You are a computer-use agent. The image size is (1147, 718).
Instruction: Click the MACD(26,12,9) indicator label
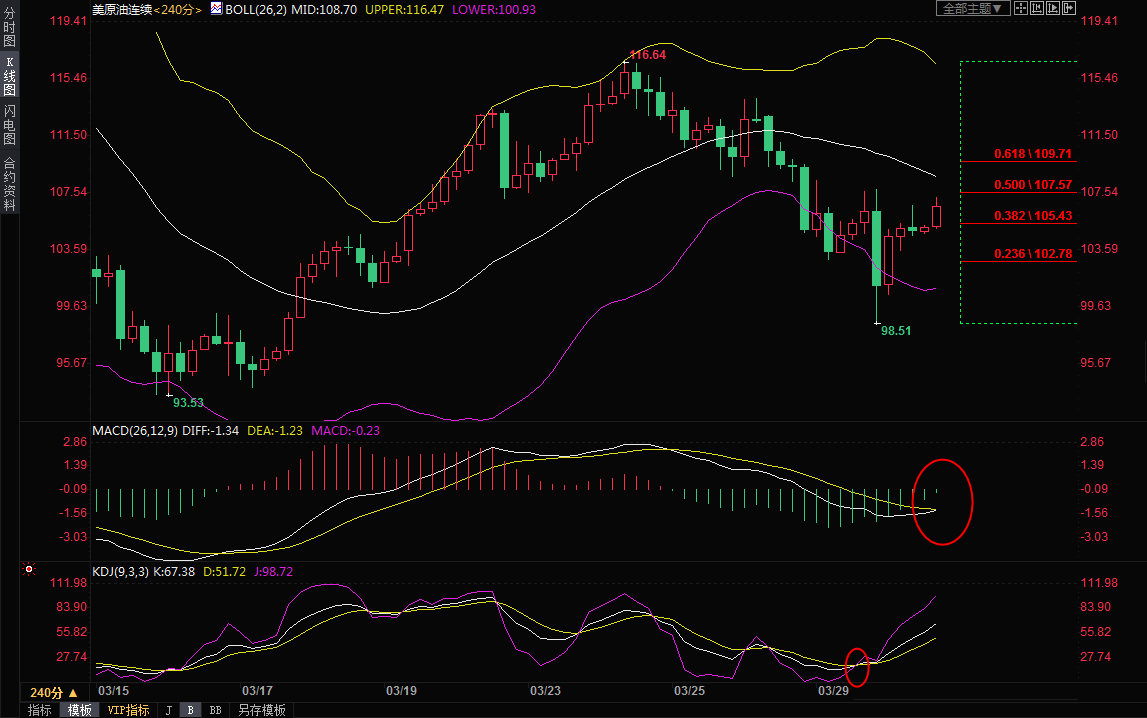134,431
